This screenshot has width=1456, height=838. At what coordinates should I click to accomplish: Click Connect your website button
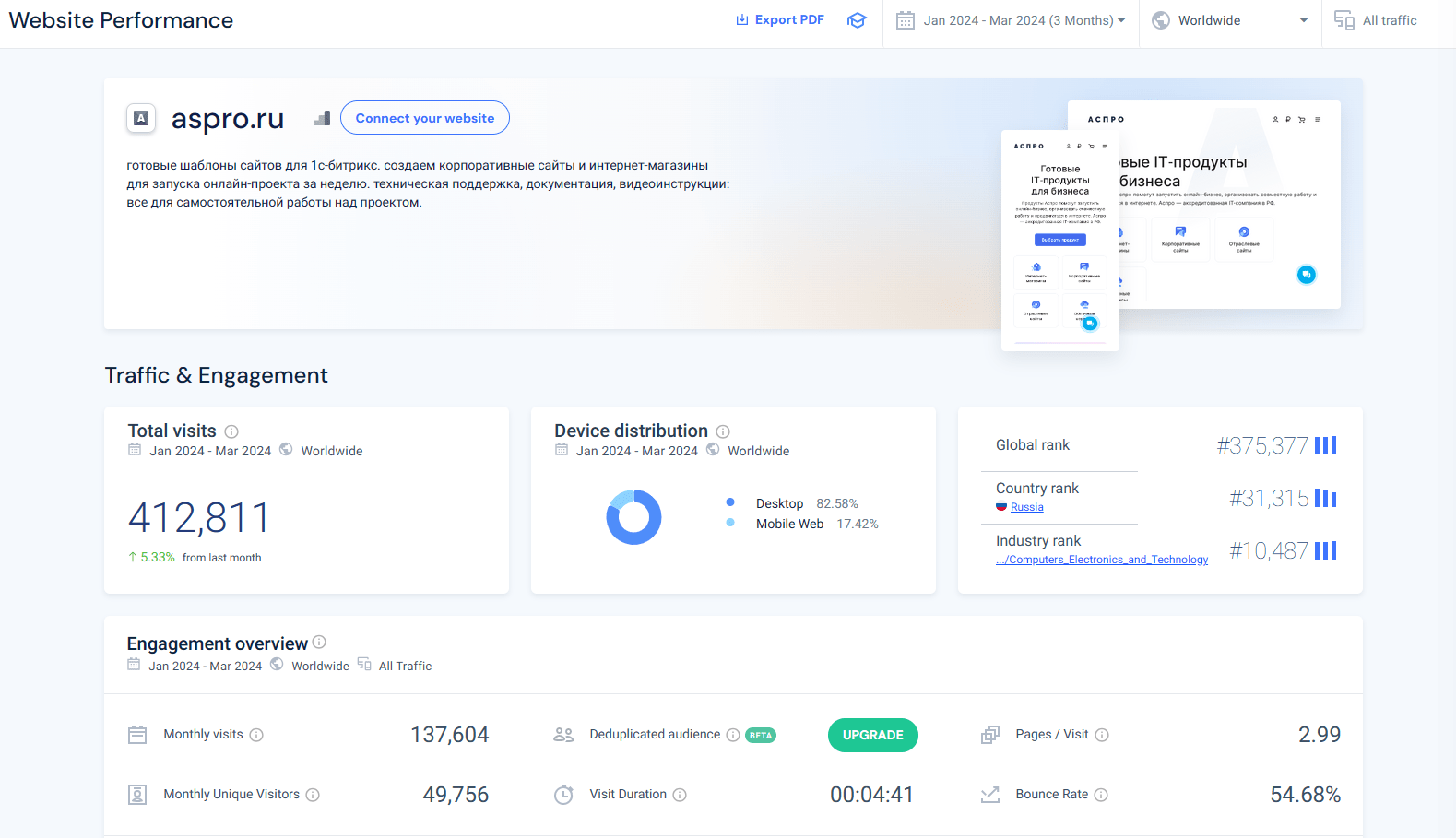425,118
